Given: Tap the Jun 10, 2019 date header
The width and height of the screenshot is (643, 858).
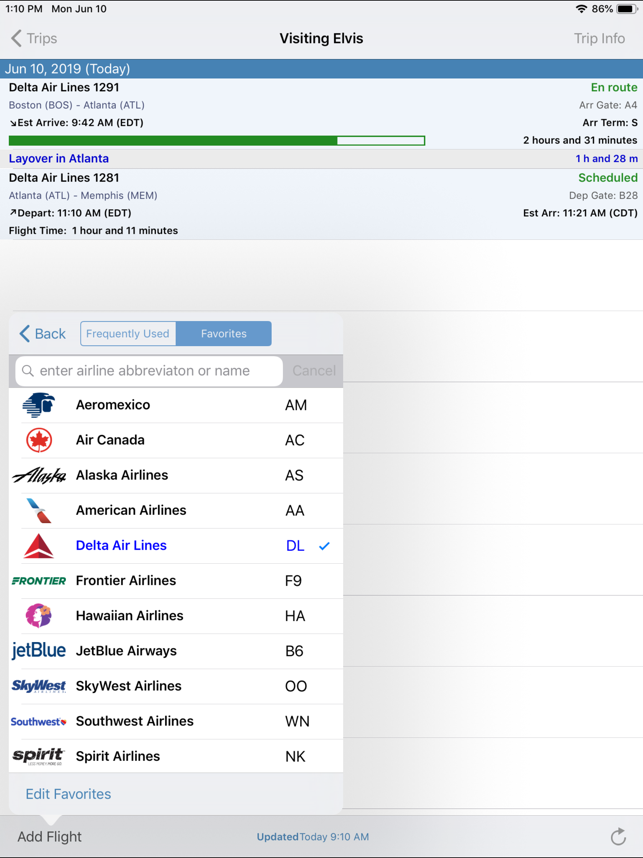Looking at the screenshot, I should click(x=321, y=69).
